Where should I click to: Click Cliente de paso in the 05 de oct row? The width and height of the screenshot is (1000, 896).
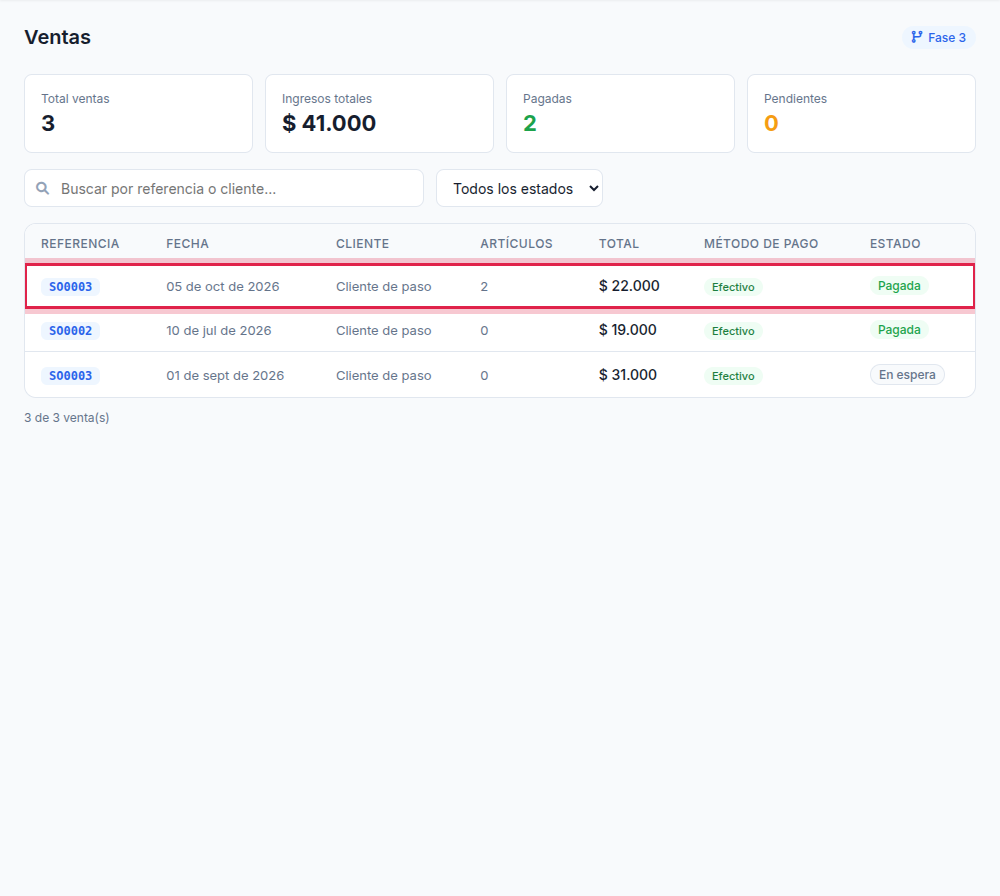click(383, 286)
